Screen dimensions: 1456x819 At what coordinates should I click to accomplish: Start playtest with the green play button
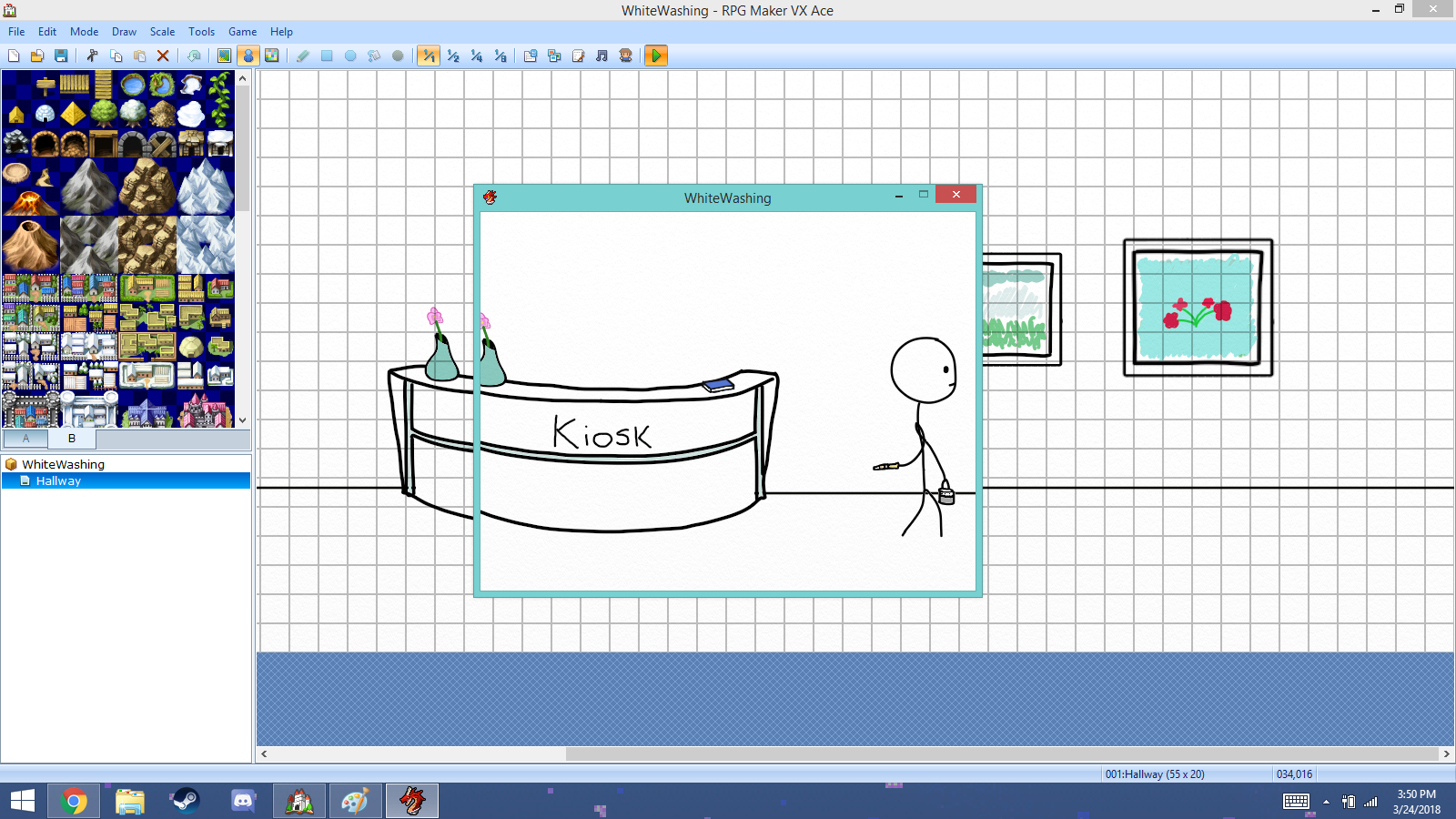pyautogui.click(x=656, y=56)
